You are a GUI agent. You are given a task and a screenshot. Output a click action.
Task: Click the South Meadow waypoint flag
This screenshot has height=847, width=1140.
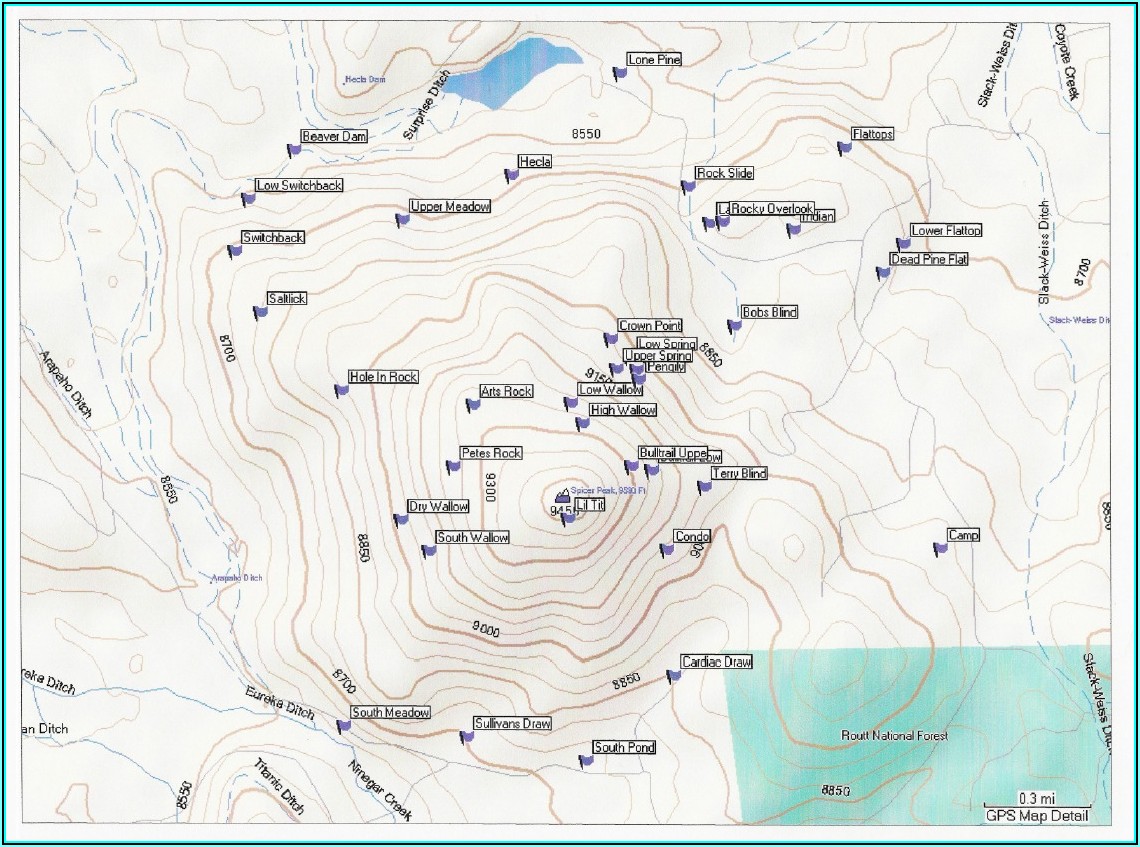coord(344,726)
